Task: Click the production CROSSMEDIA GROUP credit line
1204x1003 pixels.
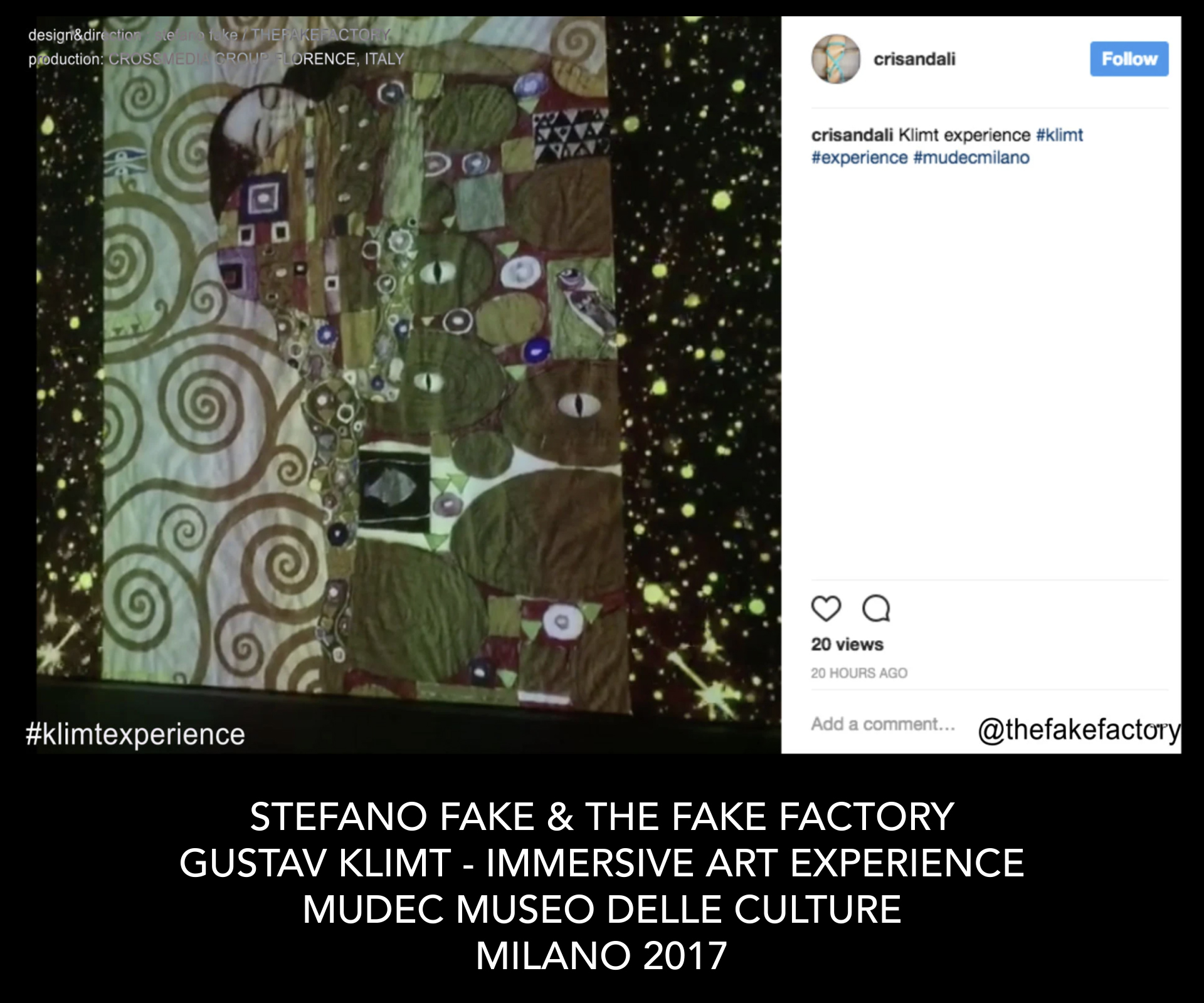Action: click(216, 59)
